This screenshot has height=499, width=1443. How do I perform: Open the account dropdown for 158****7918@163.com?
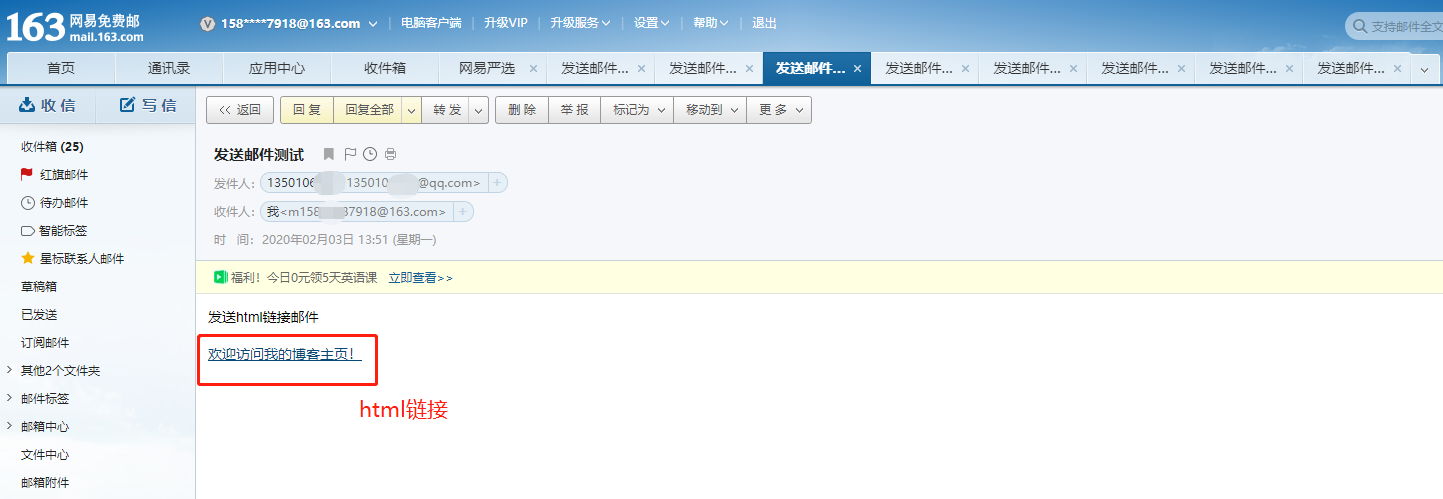373,24
